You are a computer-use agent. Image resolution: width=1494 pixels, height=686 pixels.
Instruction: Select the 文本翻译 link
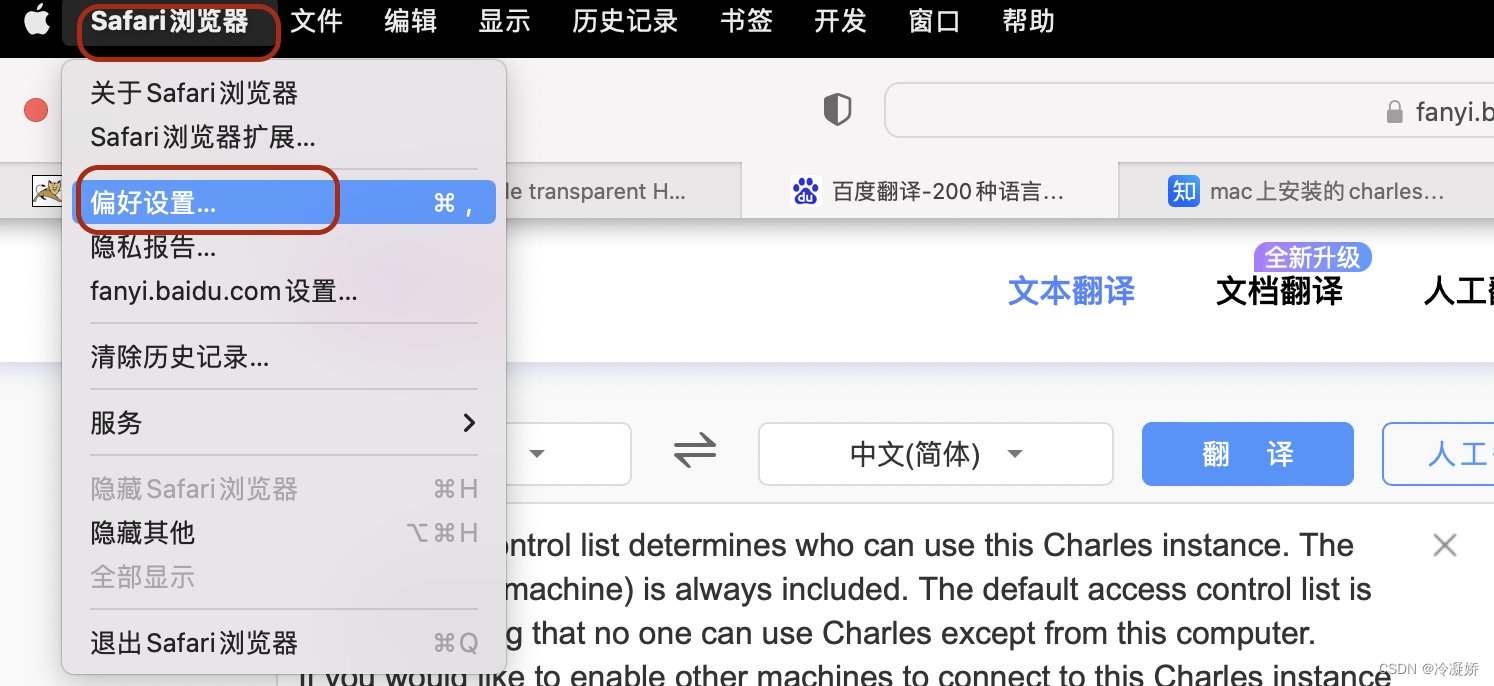(1071, 291)
